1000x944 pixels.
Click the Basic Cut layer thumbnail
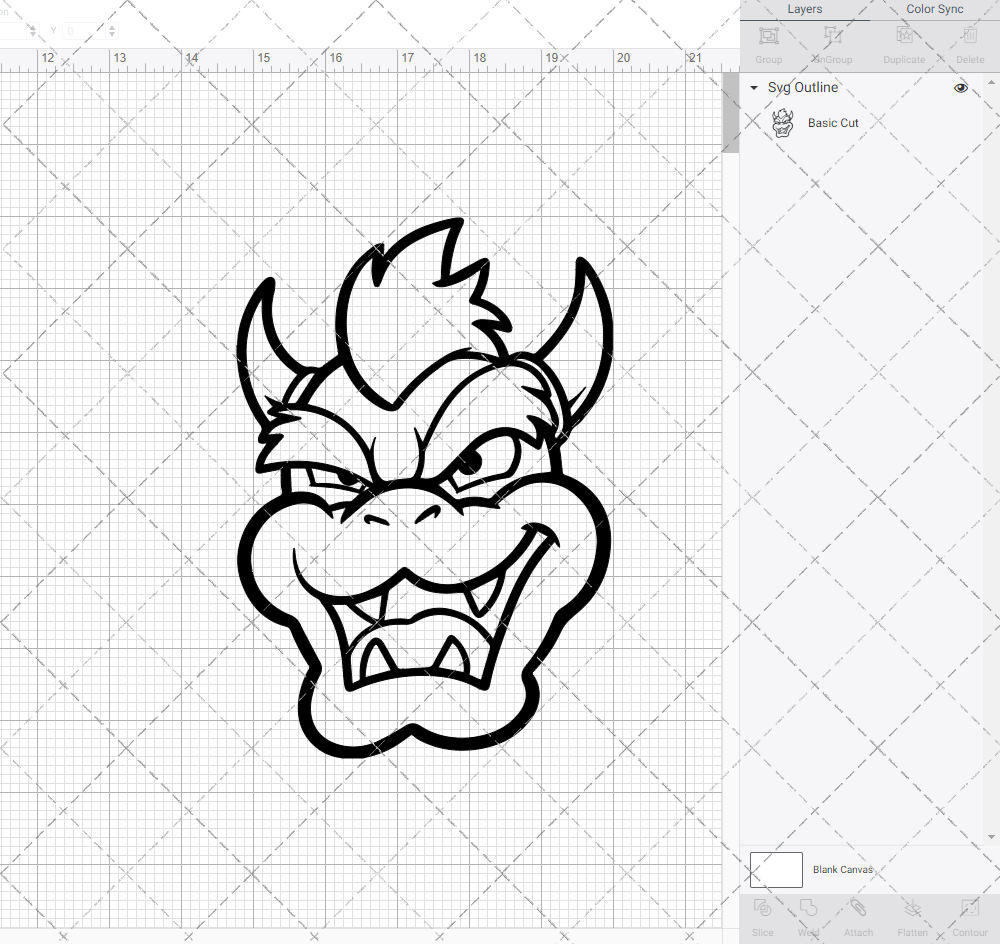(782, 122)
